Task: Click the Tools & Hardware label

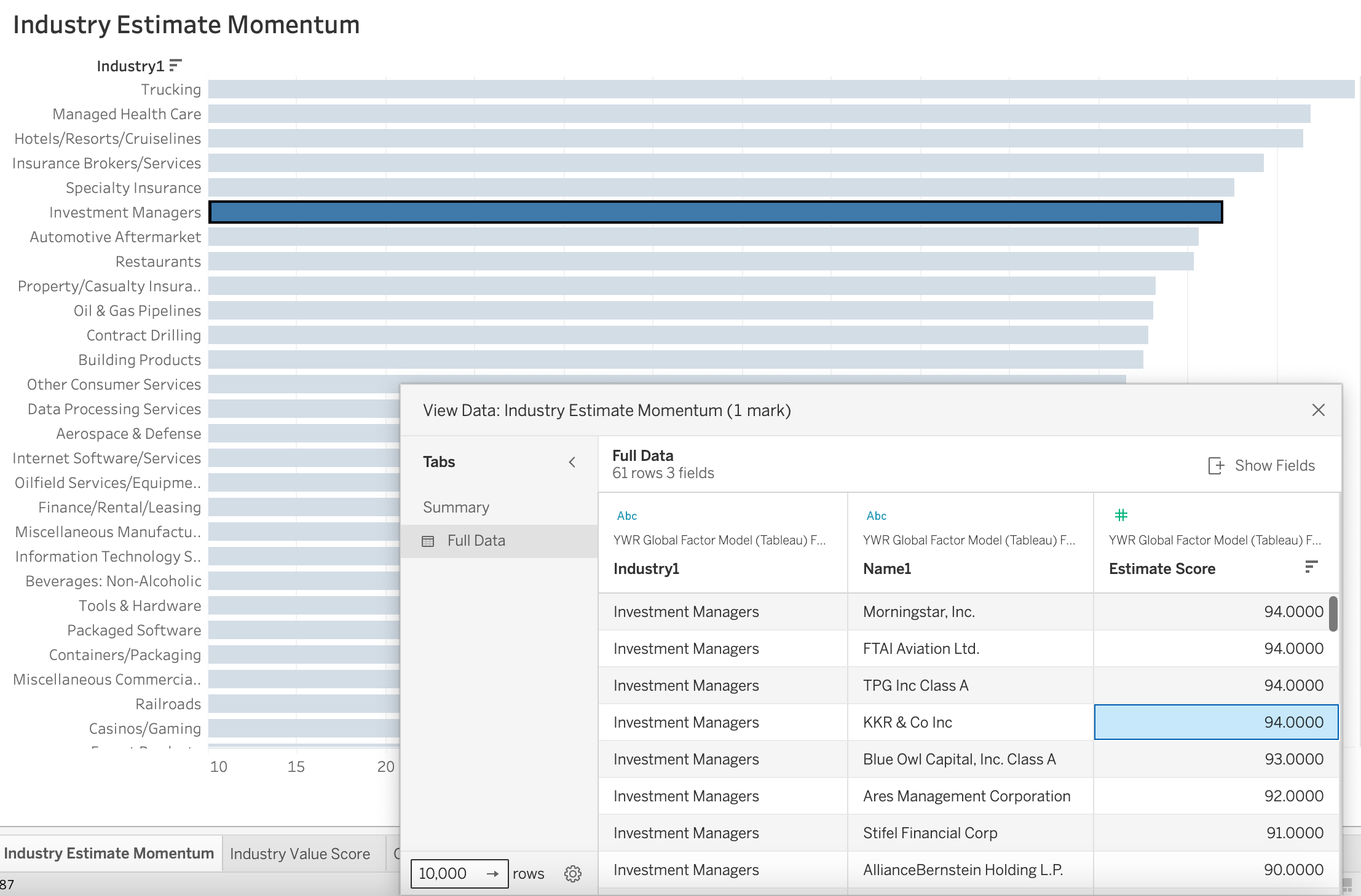Action: tap(140, 606)
